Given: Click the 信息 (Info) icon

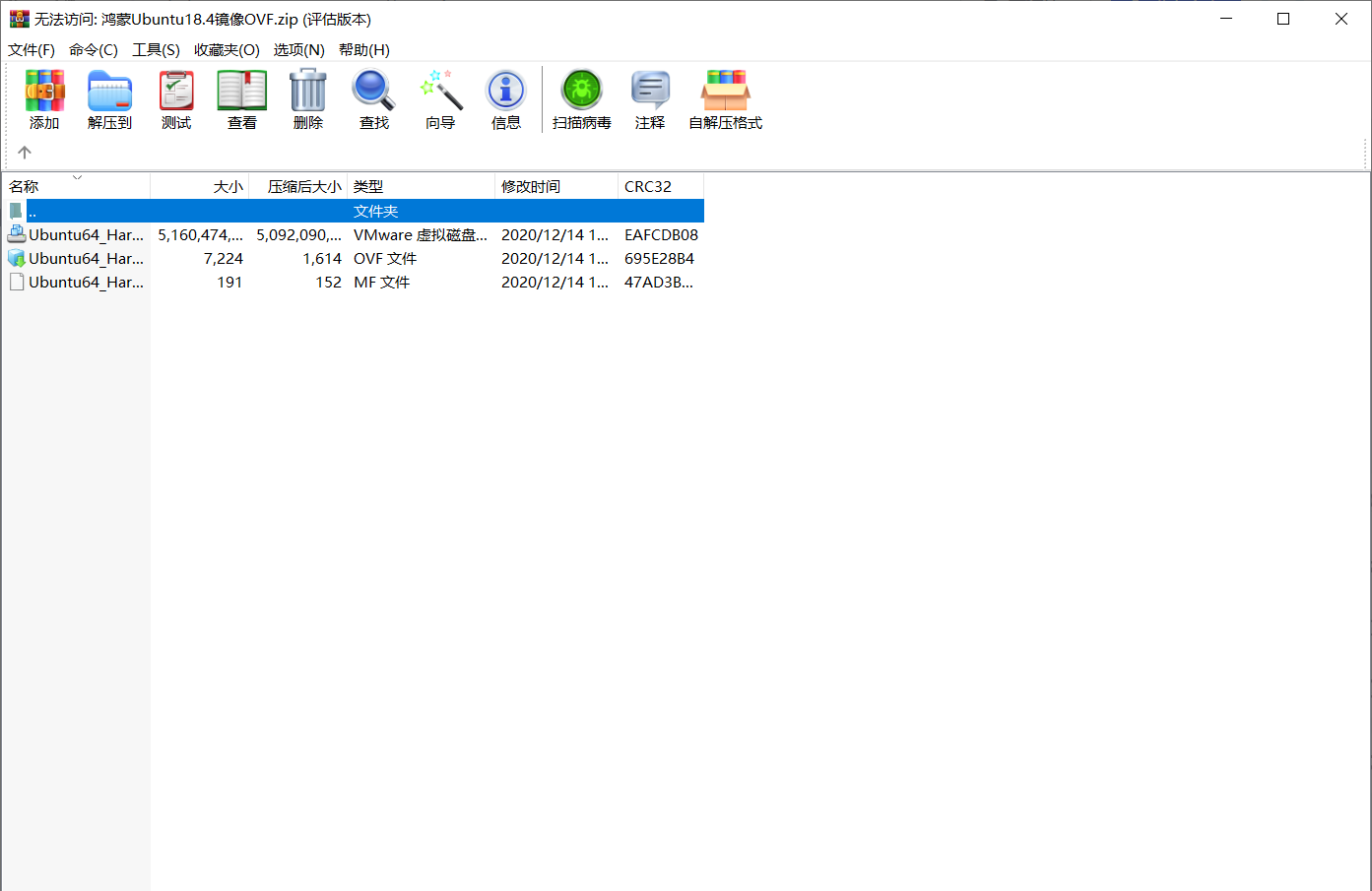Looking at the screenshot, I should point(506,91).
